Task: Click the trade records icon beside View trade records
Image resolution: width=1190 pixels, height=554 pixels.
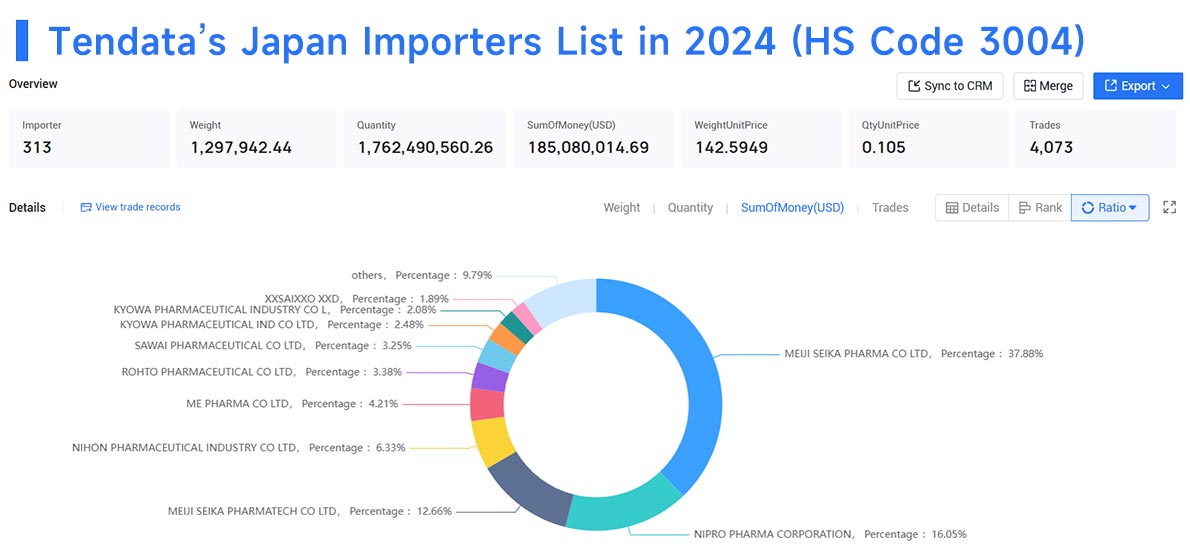Action: 86,207
